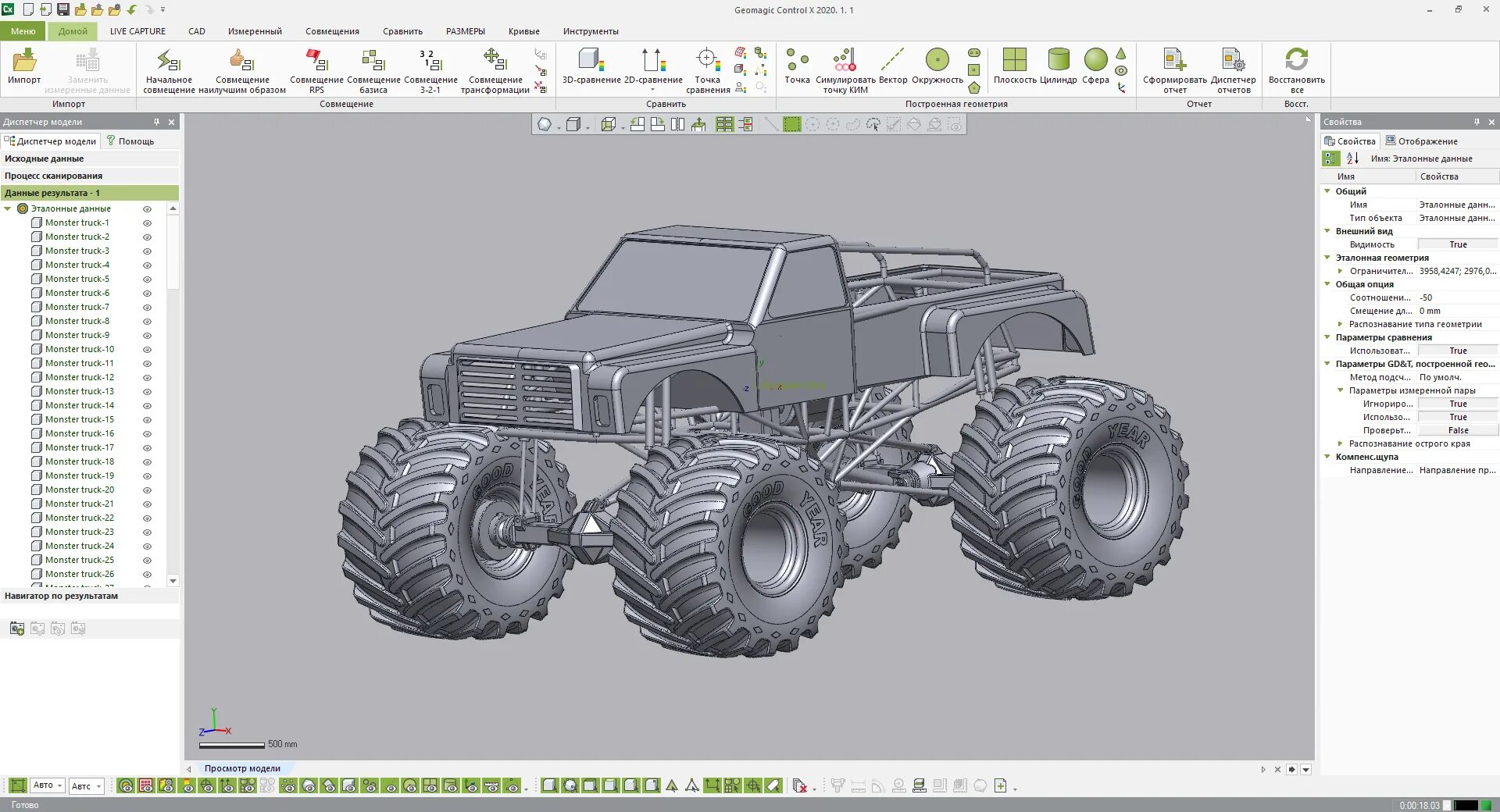1500x812 pixels.
Task: Collapse the Общий properties group
Action: tap(1327, 191)
